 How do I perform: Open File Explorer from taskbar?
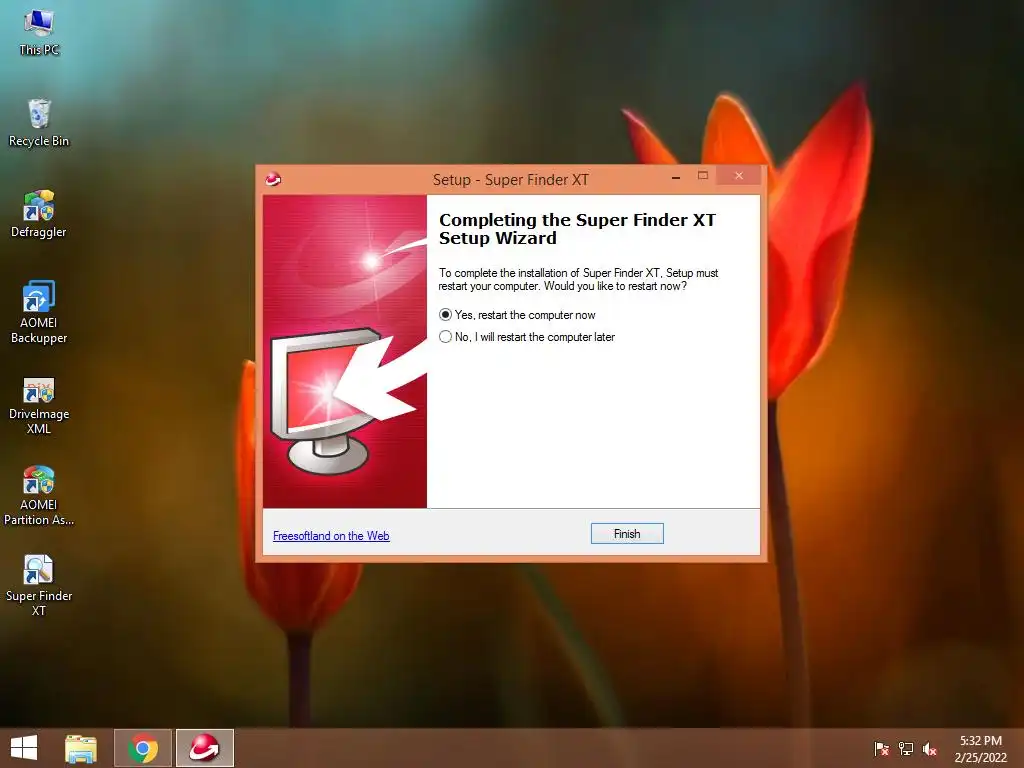(81, 748)
